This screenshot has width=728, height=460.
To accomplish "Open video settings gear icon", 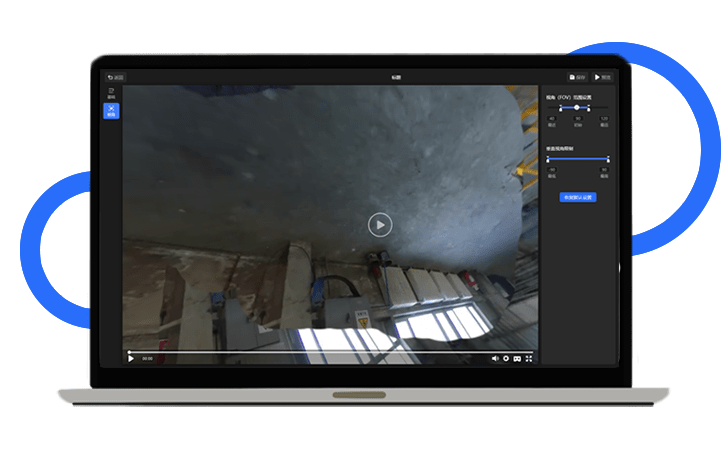I will 506,358.
